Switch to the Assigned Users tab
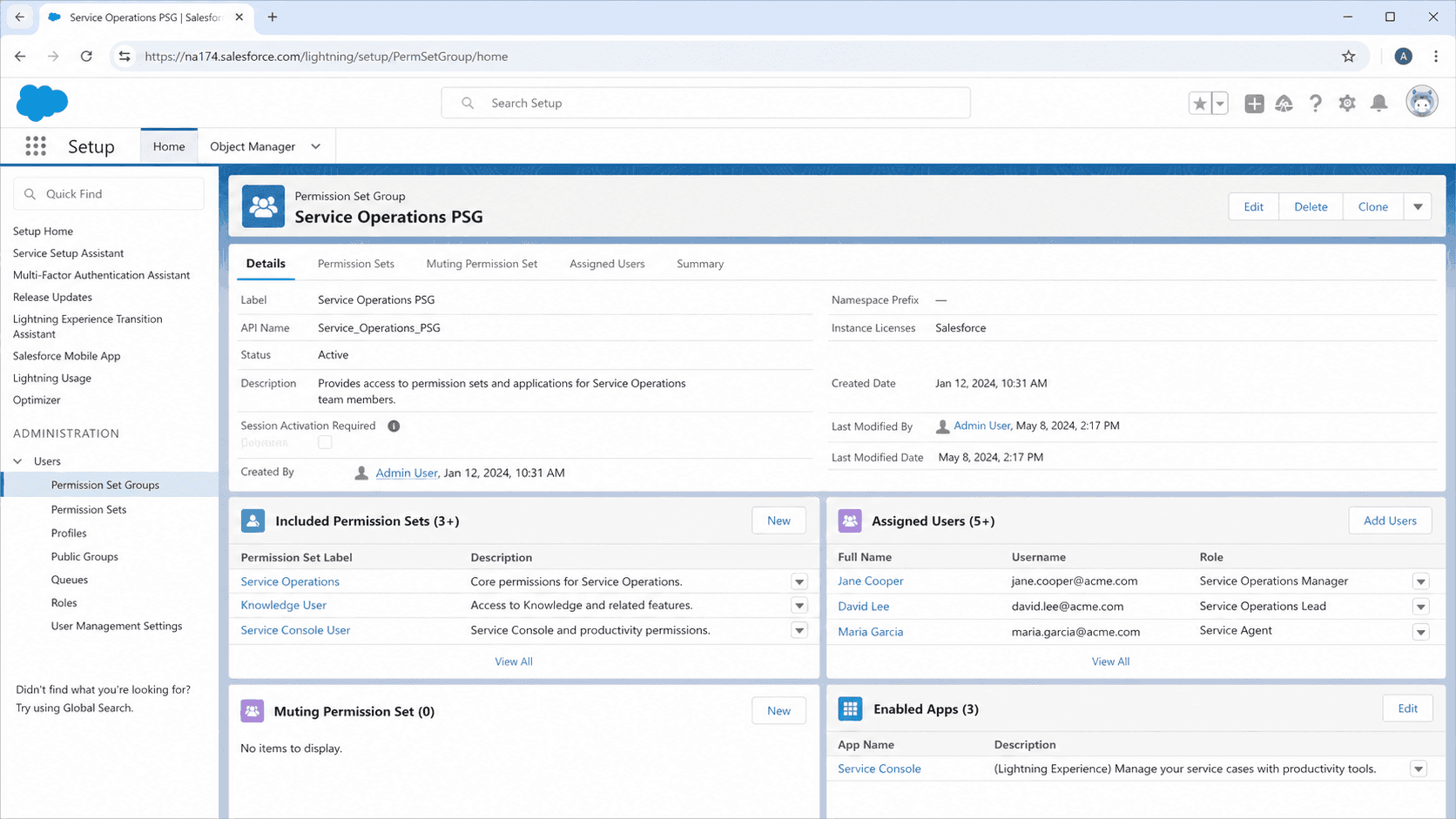This screenshot has width=1456, height=819. (x=607, y=264)
